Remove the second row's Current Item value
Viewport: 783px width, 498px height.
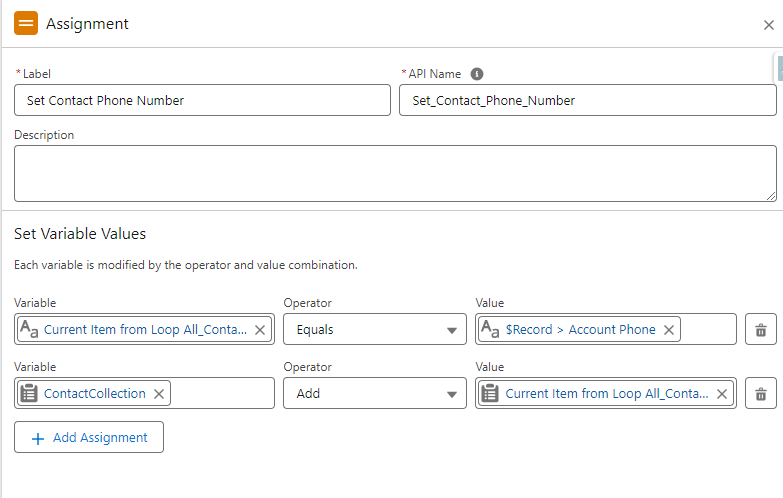coord(722,394)
